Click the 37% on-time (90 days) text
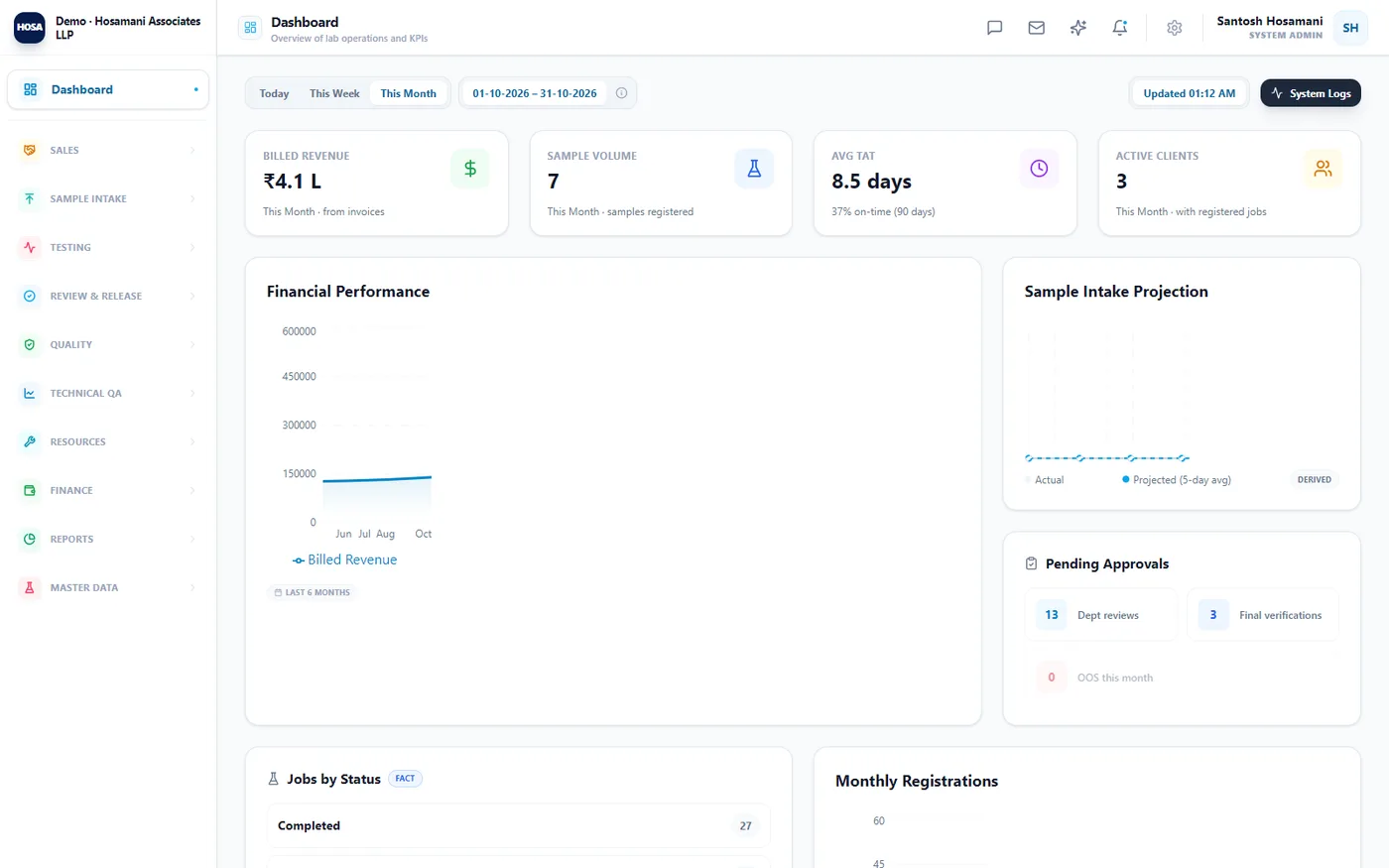This screenshot has height=868, width=1389. click(x=883, y=211)
